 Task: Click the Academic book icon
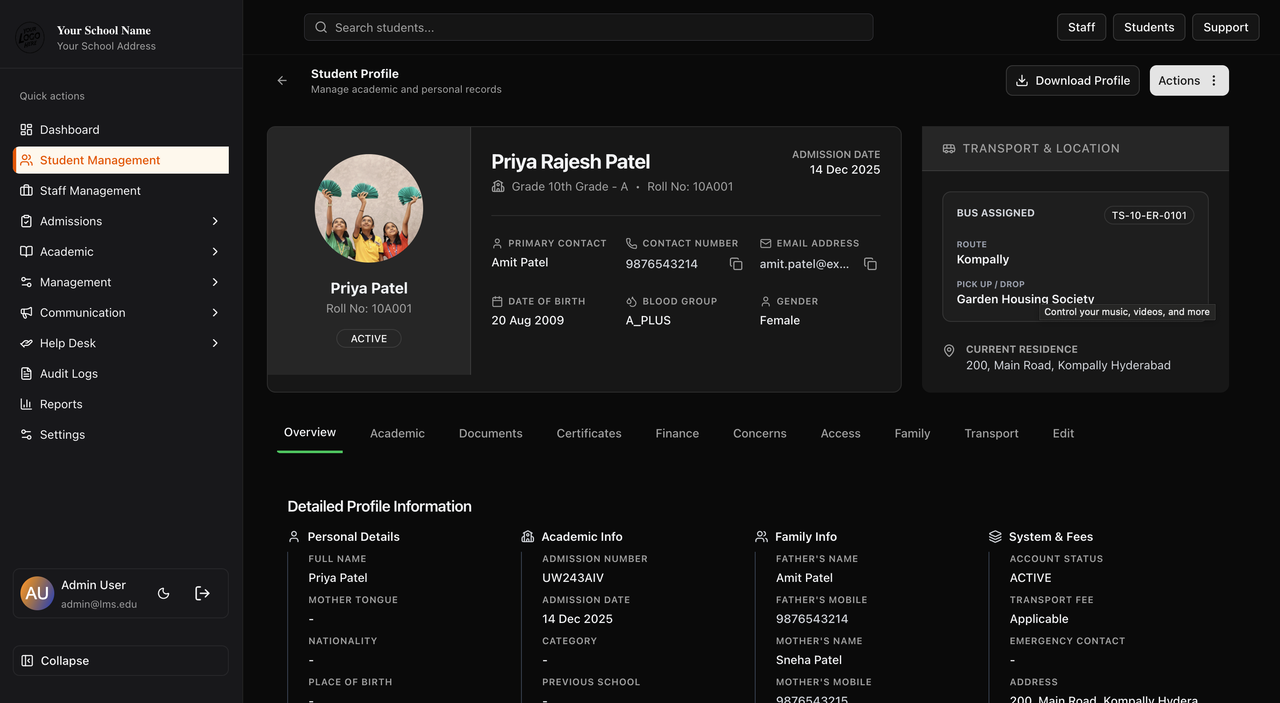[x=26, y=252]
